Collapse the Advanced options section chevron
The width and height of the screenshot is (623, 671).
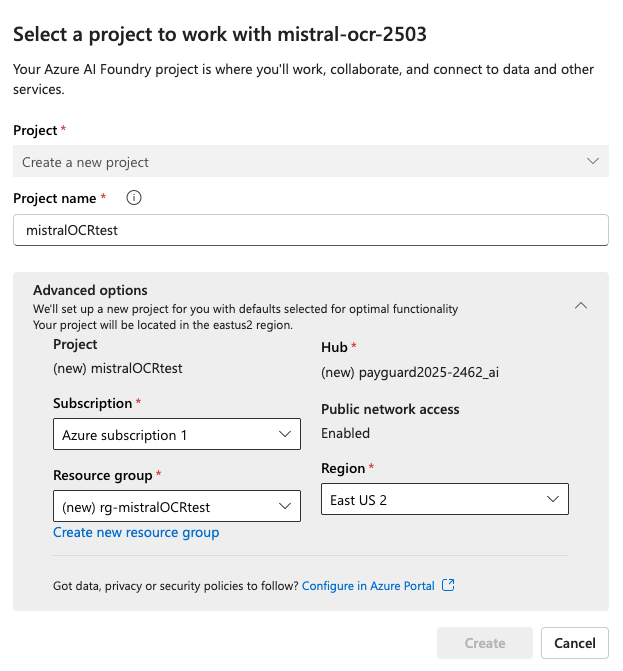(x=581, y=306)
